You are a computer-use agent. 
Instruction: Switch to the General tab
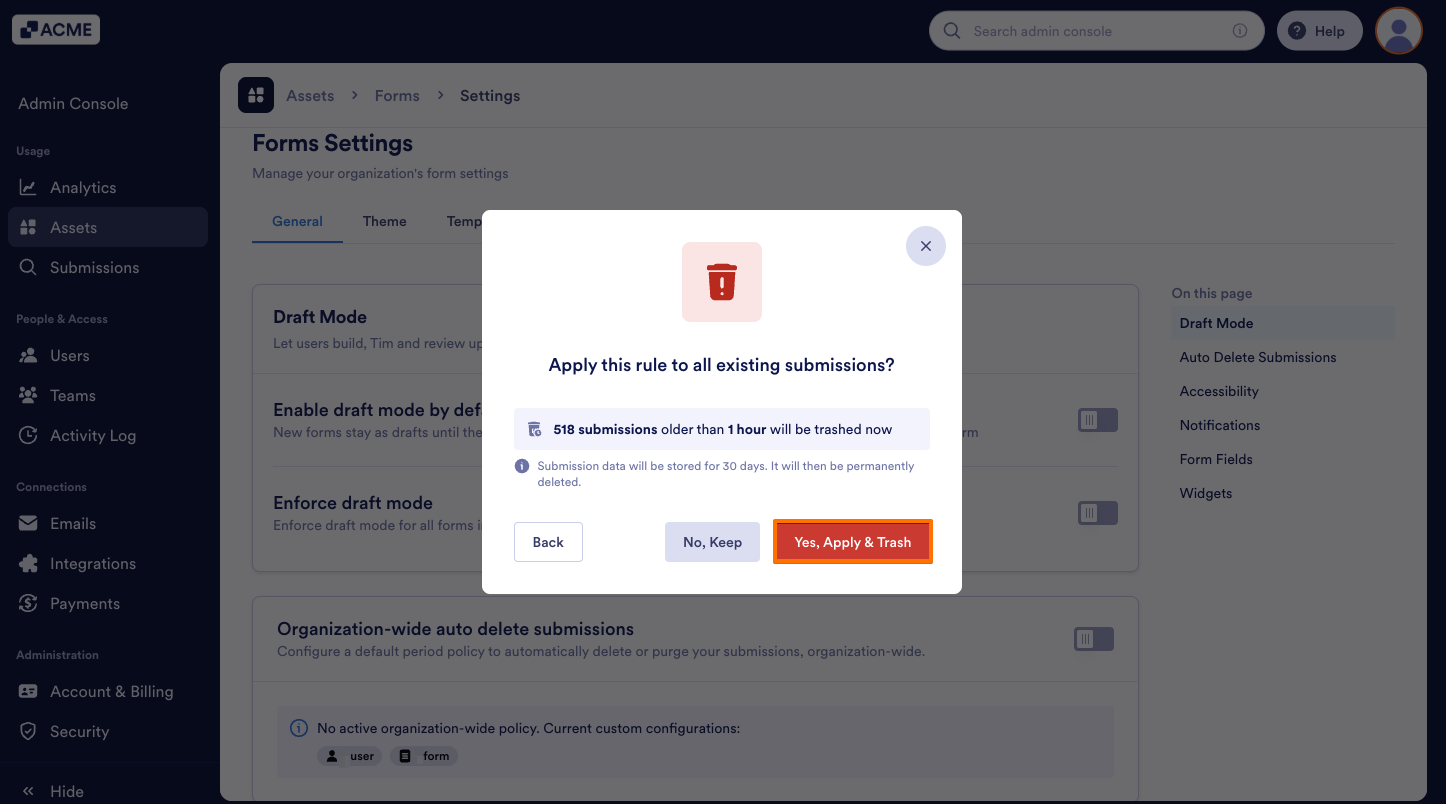pyautogui.click(x=297, y=221)
